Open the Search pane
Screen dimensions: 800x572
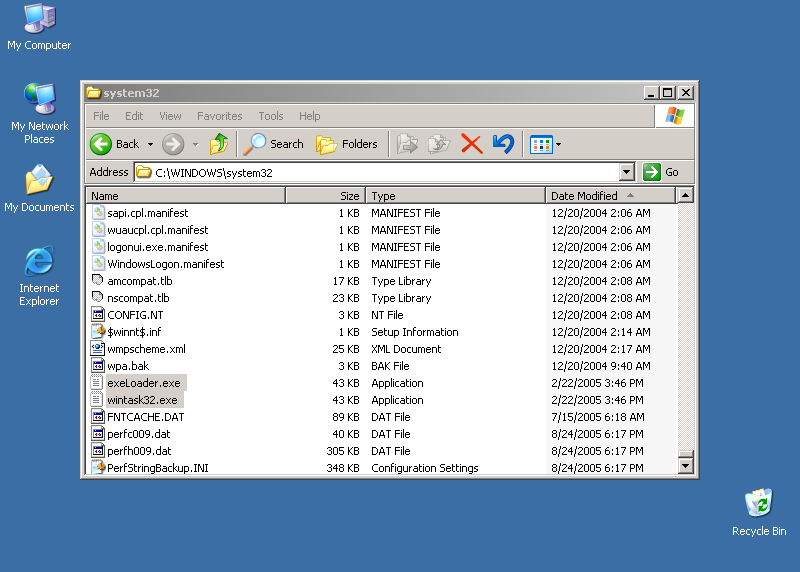coord(275,144)
